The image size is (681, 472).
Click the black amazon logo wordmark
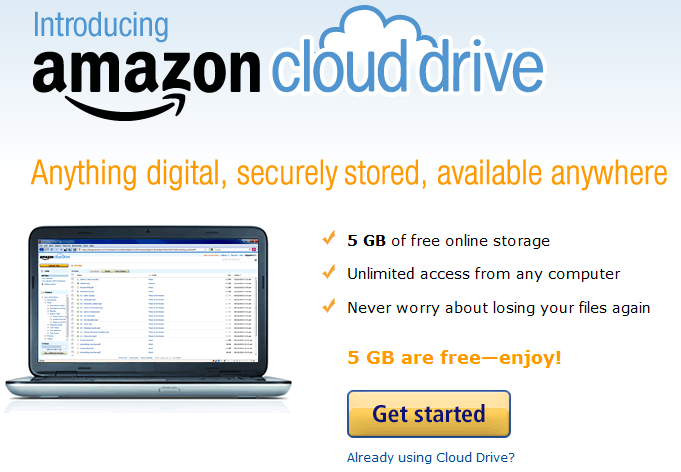click(146, 72)
